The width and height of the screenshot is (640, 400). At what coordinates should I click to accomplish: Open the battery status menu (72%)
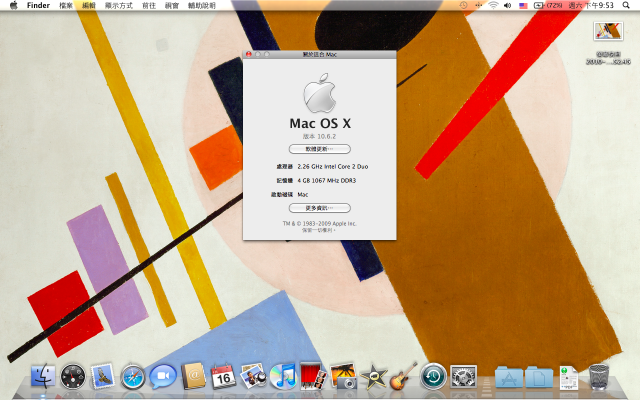pos(548,5)
